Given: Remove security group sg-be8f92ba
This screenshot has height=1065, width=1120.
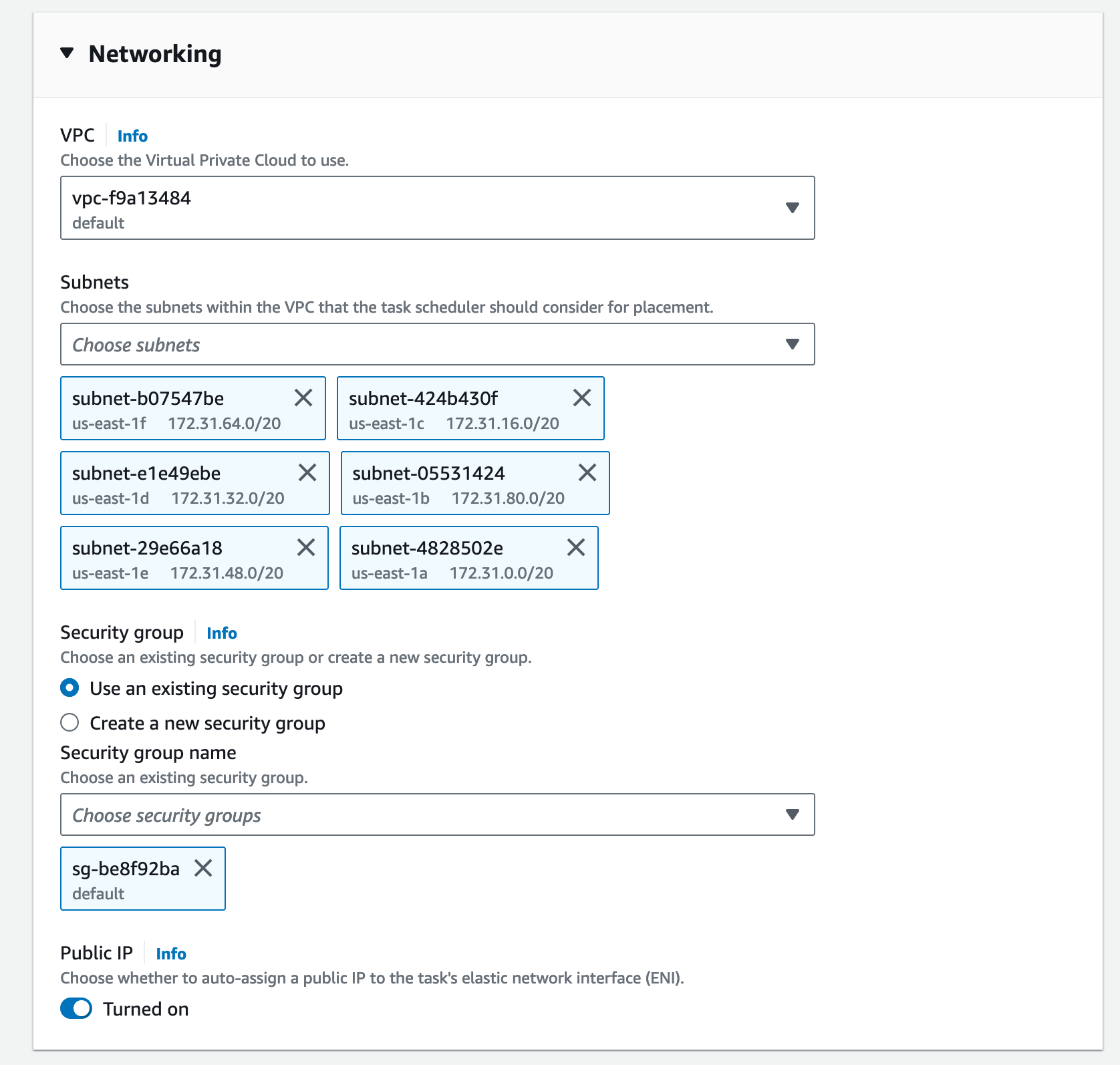Looking at the screenshot, I should pos(203,869).
